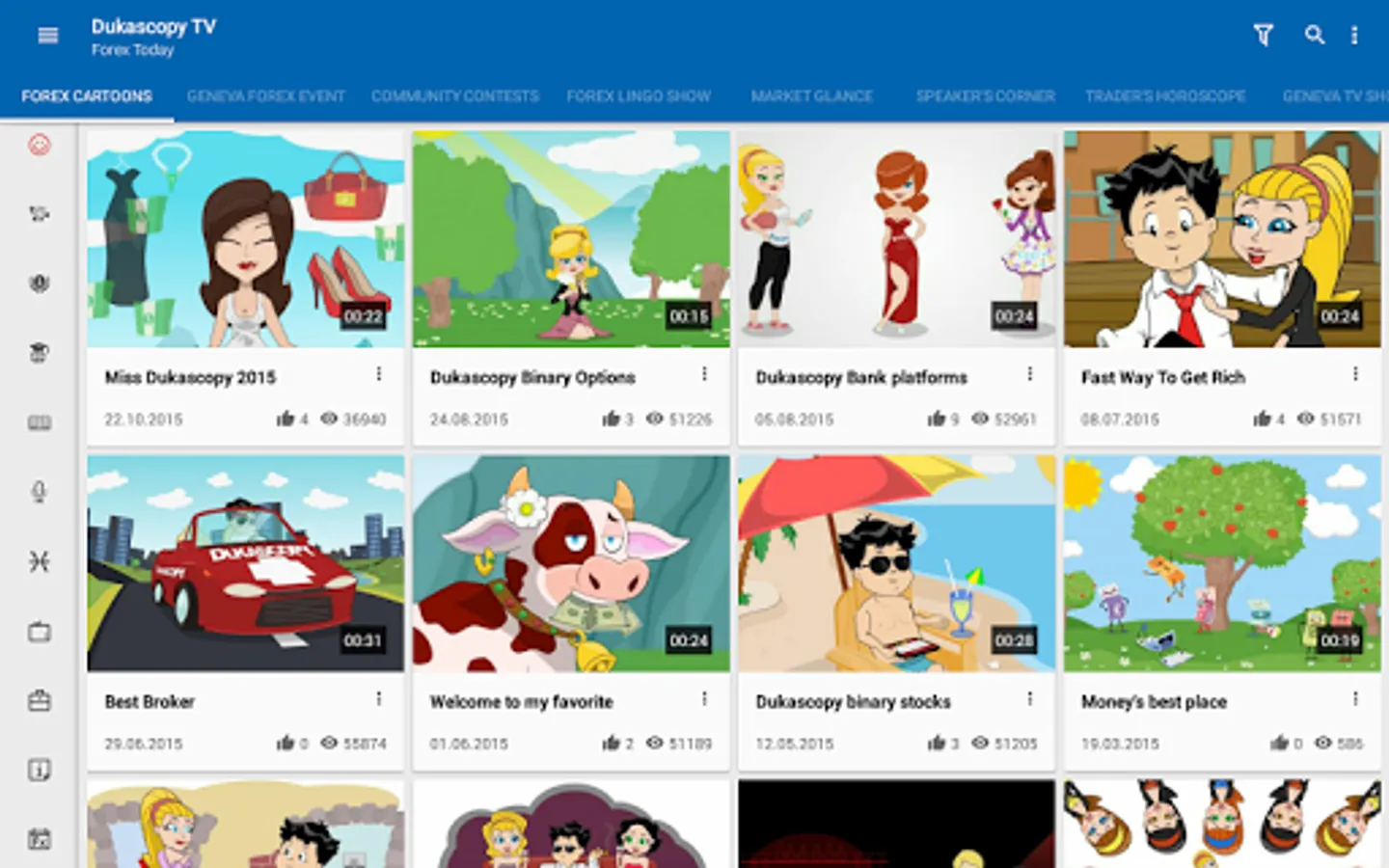Like the Fast Way To Get Rich video

tap(1263, 419)
